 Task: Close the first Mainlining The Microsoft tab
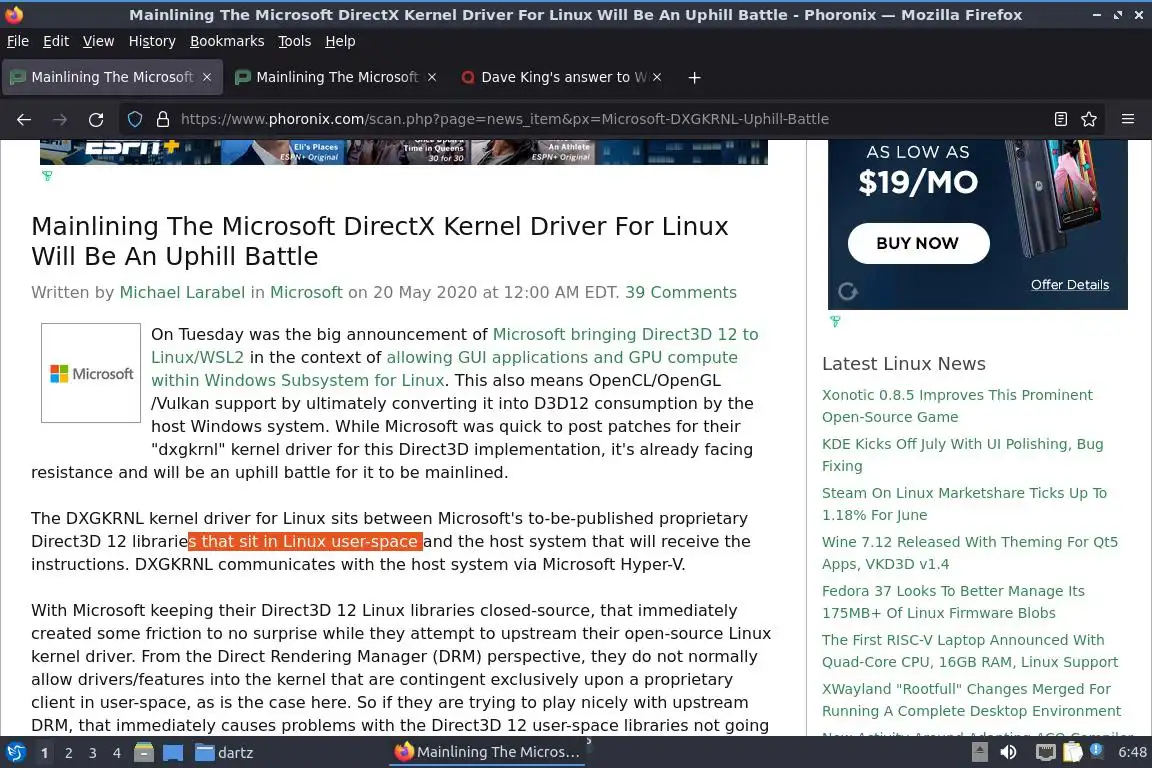(207, 77)
